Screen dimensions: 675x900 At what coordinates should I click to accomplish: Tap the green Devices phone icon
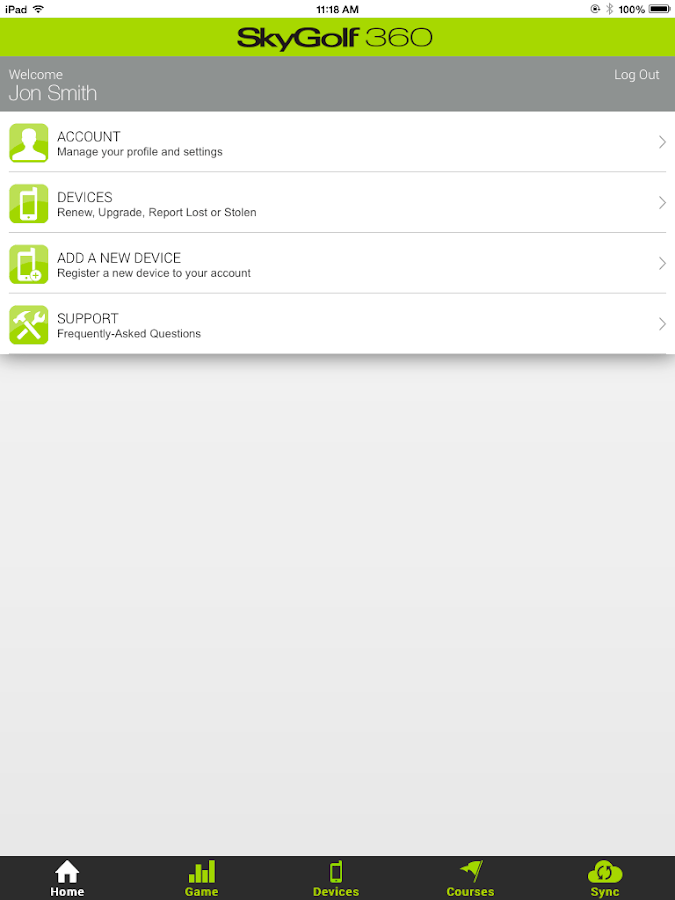29,204
